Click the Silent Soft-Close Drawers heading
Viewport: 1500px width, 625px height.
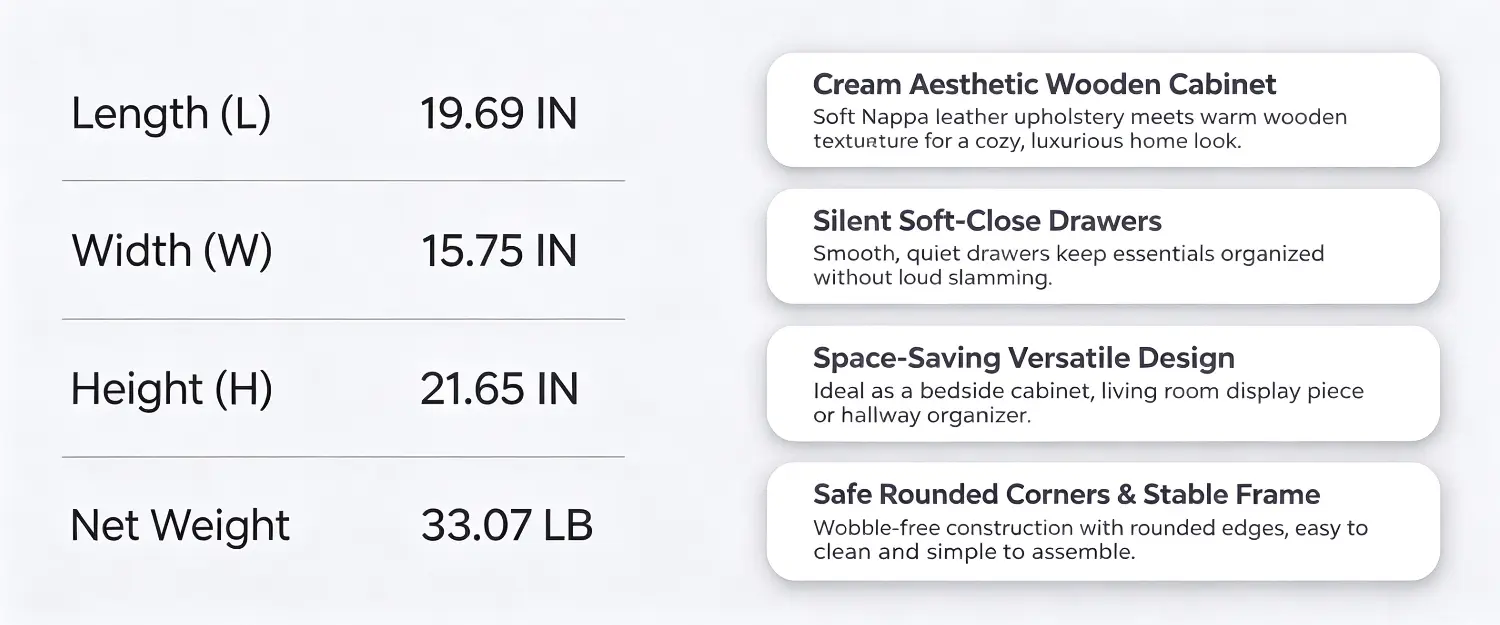coord(987,221)
